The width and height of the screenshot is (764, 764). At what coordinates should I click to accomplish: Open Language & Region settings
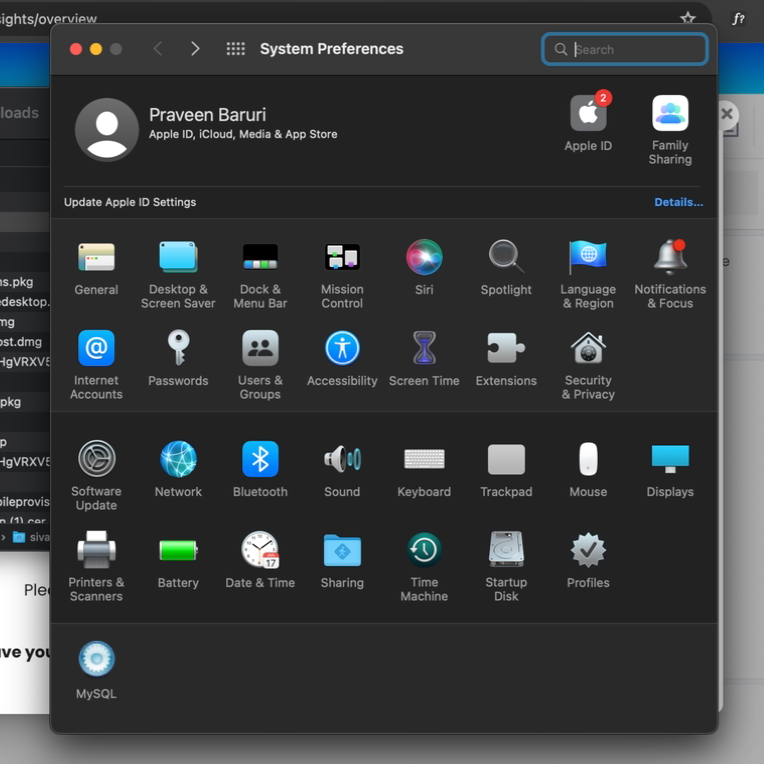[x=588, y=274]
